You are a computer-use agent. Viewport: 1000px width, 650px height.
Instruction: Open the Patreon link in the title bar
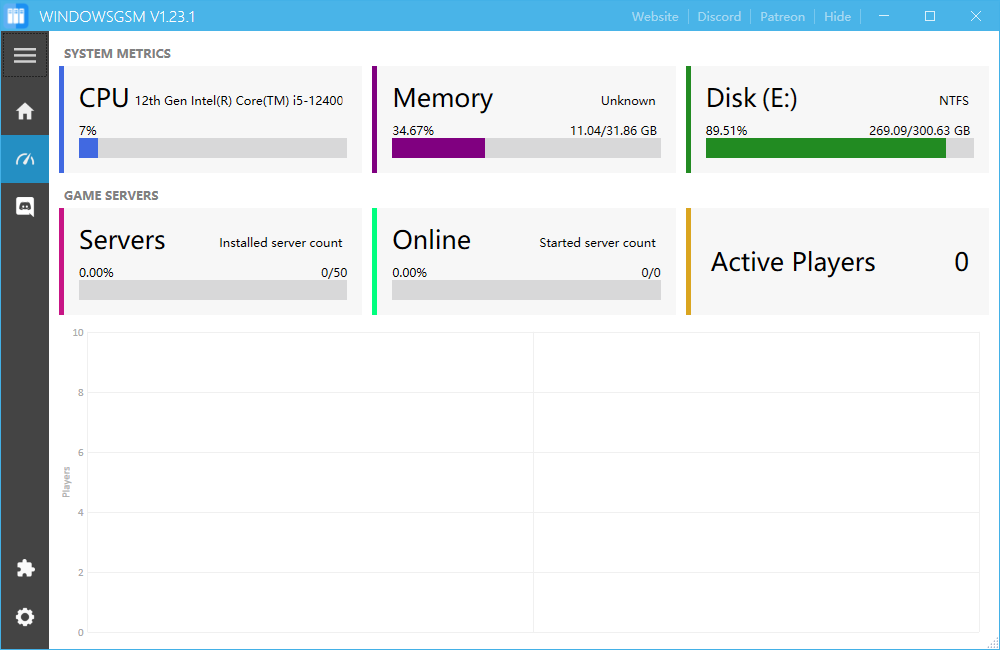click(782, 16)
